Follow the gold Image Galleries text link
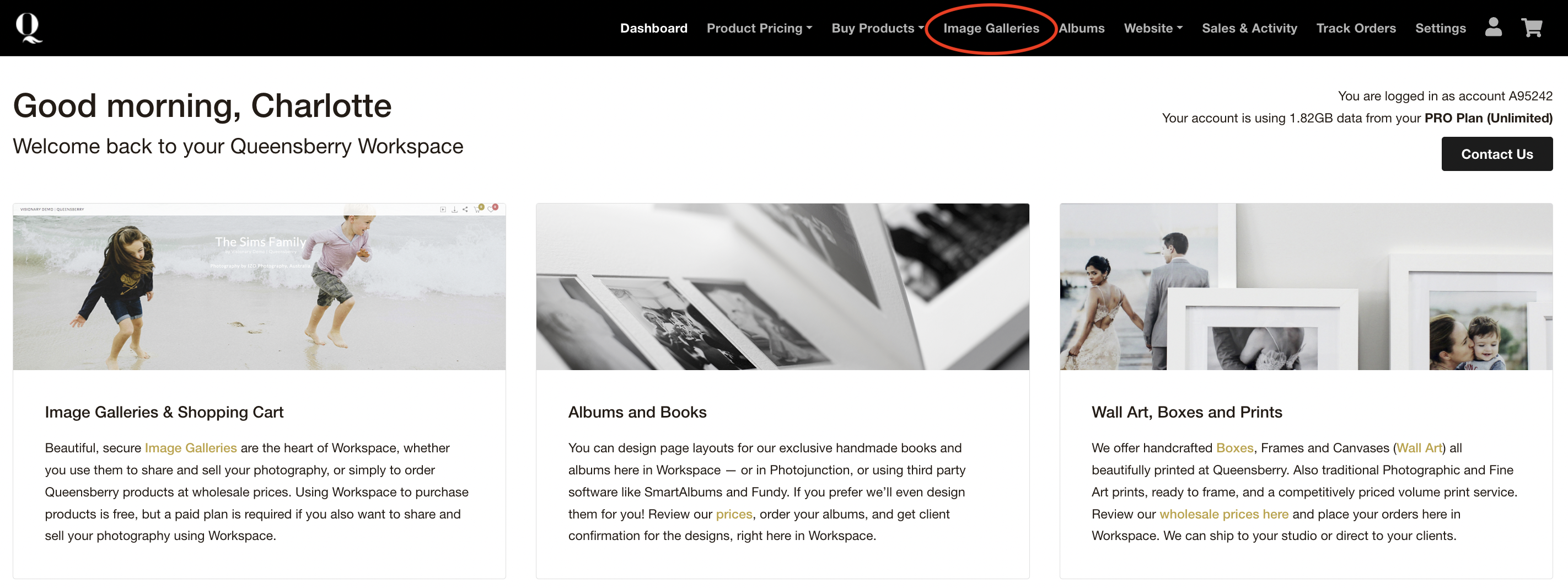 [x=191, y=448]
